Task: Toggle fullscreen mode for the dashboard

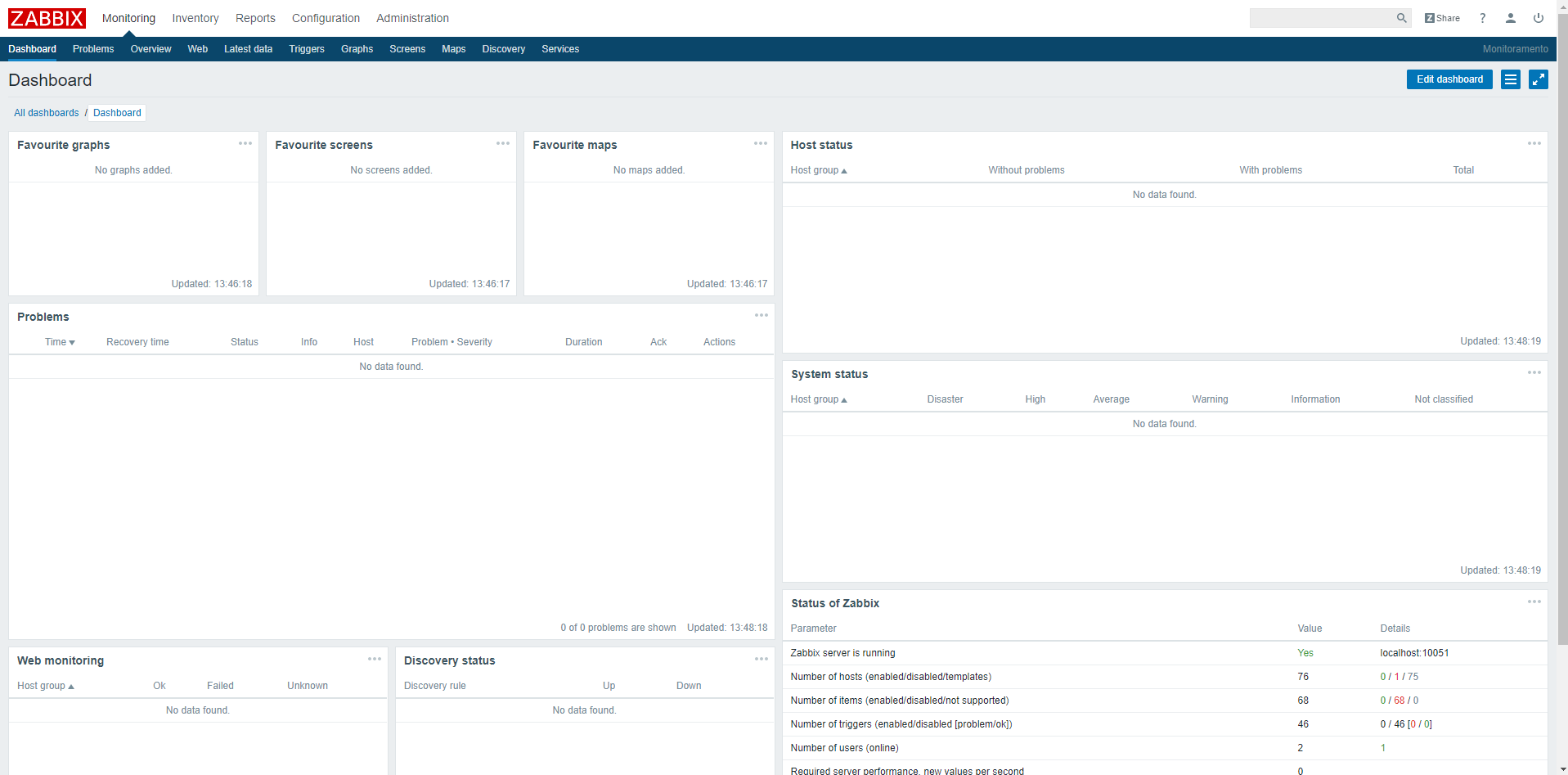Action: 1538,79
